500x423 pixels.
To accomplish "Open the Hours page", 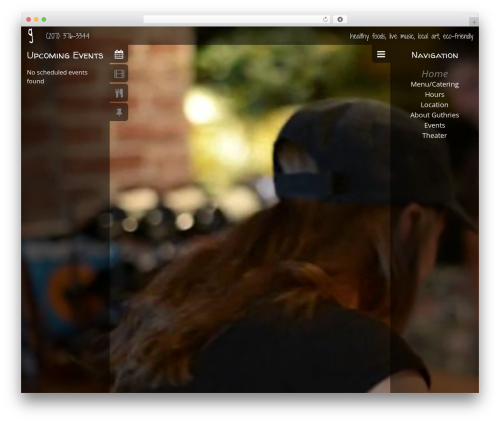I will [434, 95].
